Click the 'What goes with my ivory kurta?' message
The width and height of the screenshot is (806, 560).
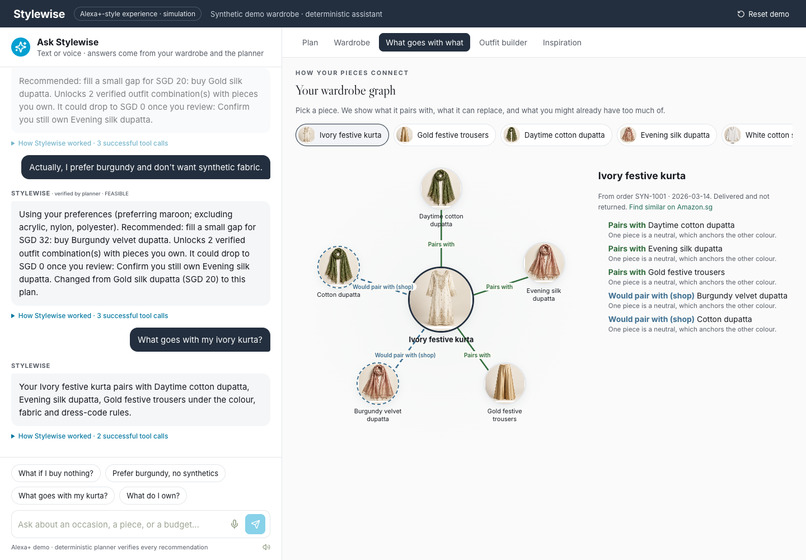(200, 340)
